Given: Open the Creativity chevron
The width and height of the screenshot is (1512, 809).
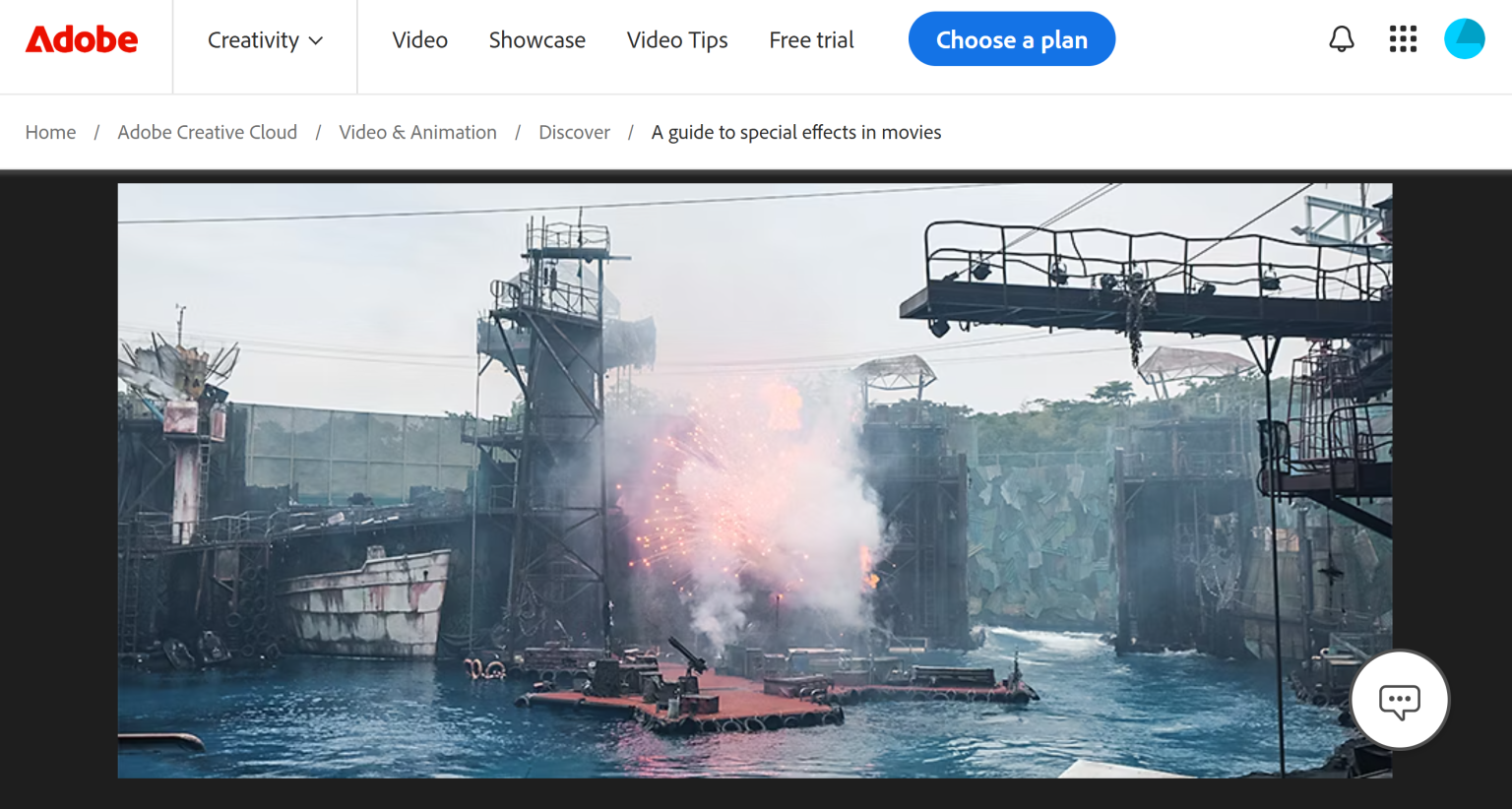Looking at the screenshot, I should tap(316, 42).
